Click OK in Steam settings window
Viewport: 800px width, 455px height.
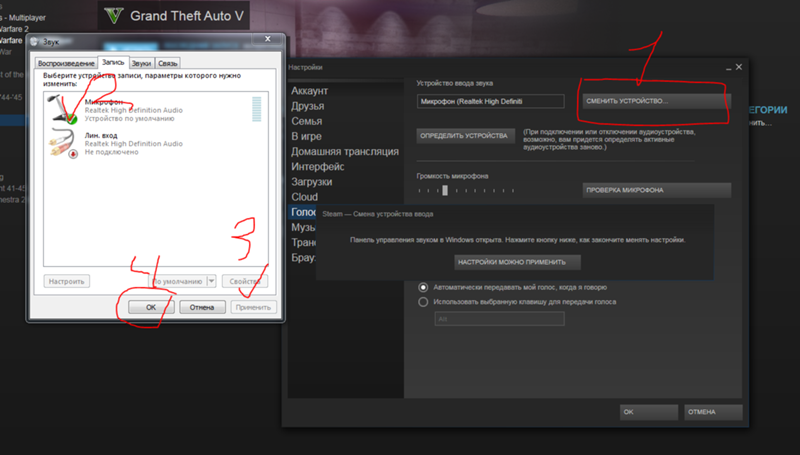click(648, 412)
